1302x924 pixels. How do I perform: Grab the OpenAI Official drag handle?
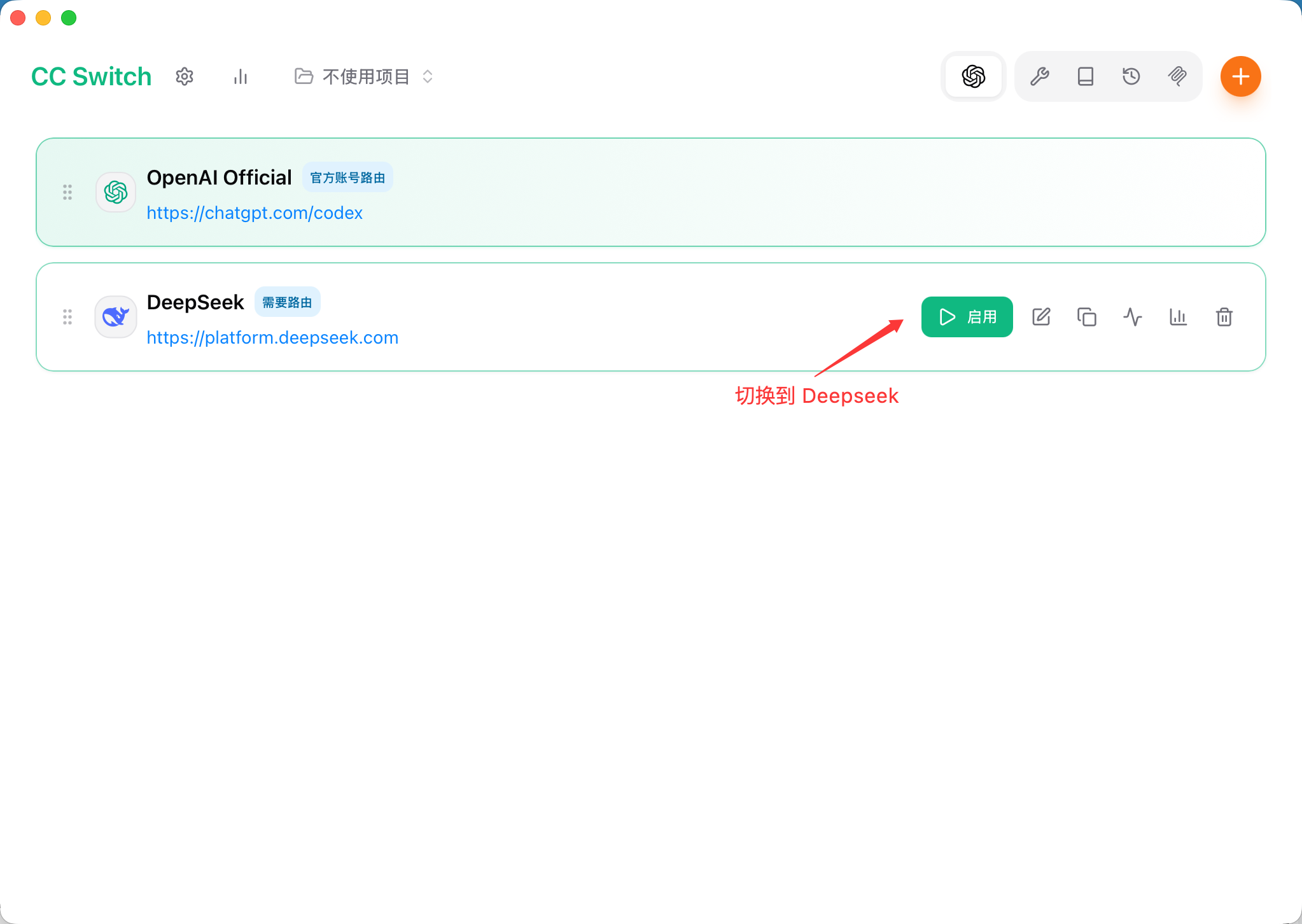click(x=67, y=192)
